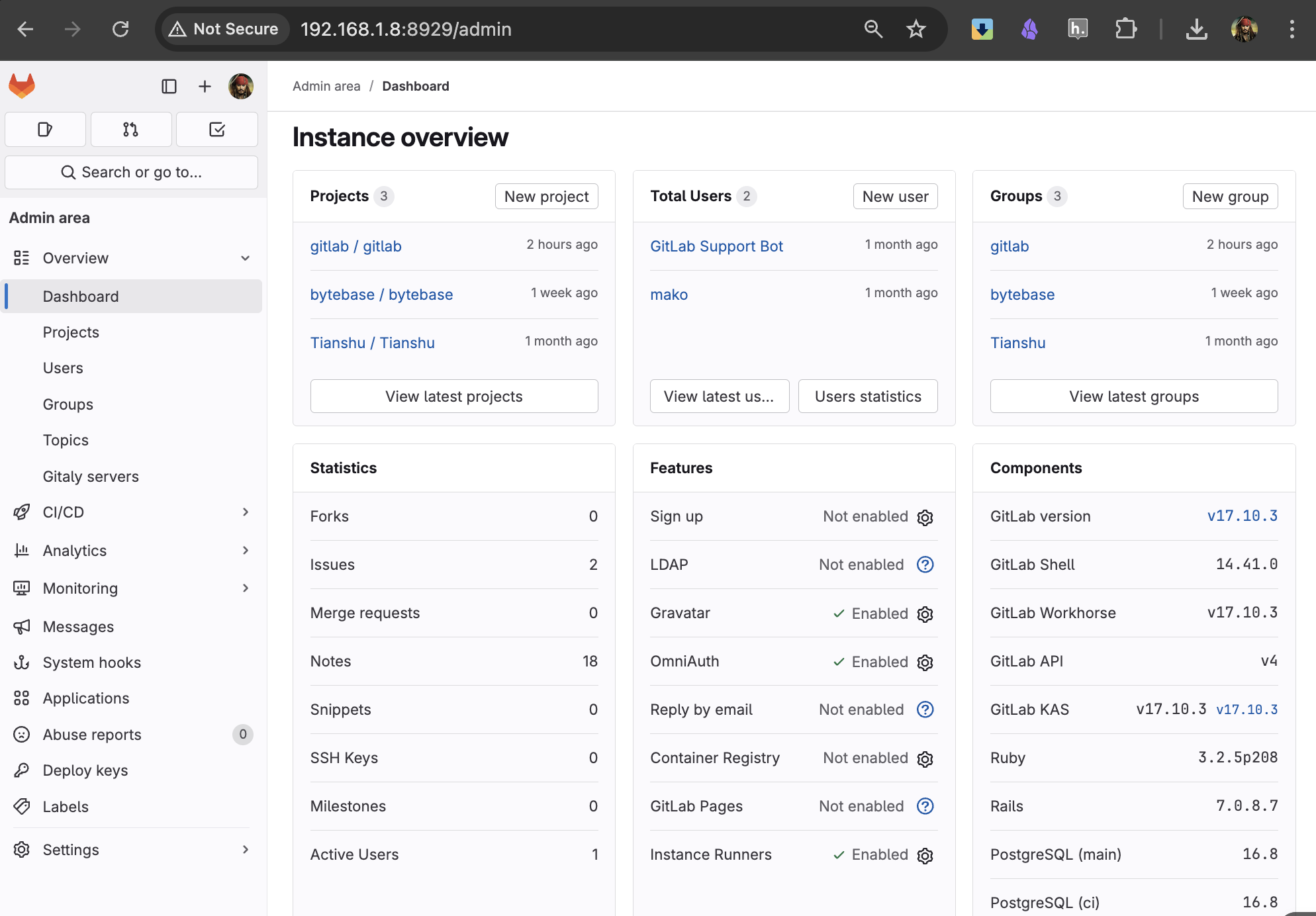1316x916 pixels.
Task: Open Gravatar settings gear icon
Action: click(x=925, y=614)
